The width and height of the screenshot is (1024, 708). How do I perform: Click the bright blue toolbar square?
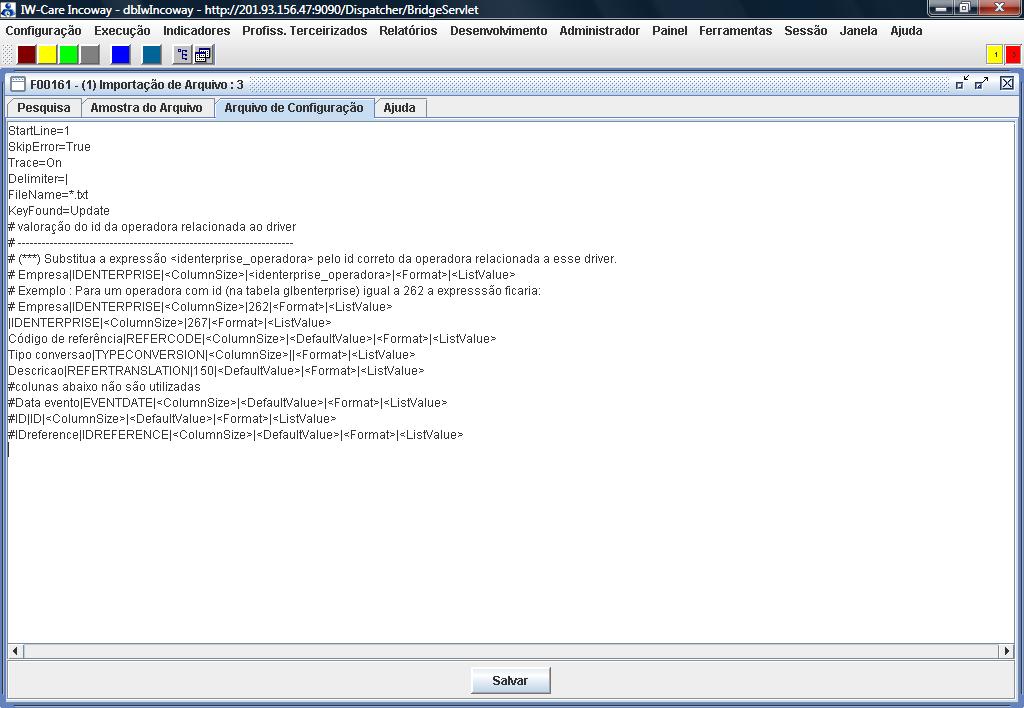coord(121,54)
